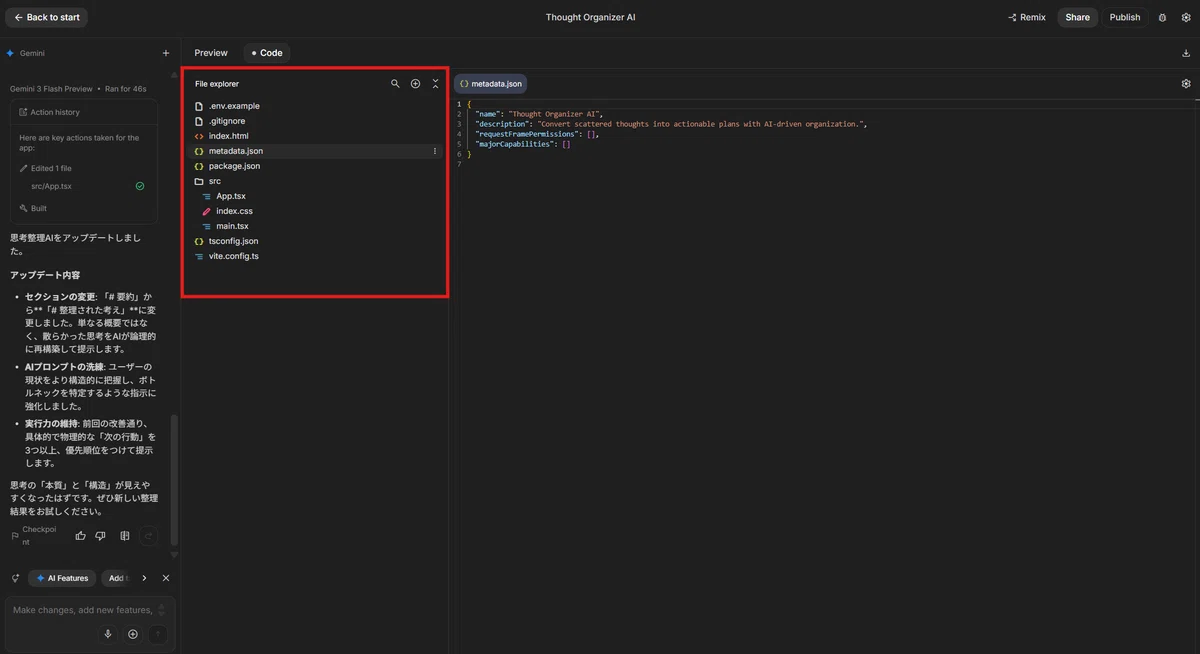The width and height of the screenshot is (1200, 654).
Task: Download the app code
Action: 1186,53
